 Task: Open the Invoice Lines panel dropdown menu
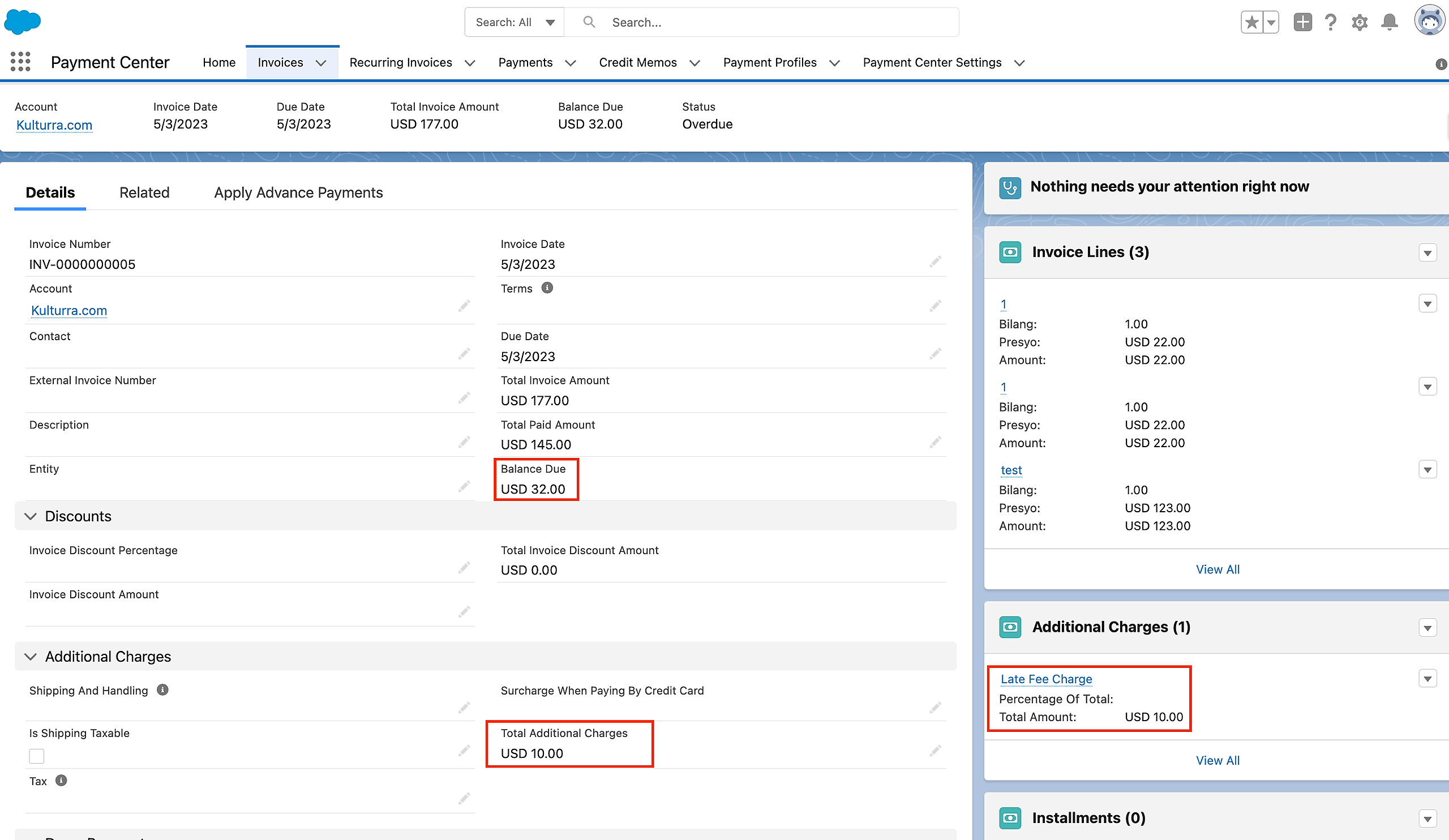pyautogui.click(x=1427, y=253)
